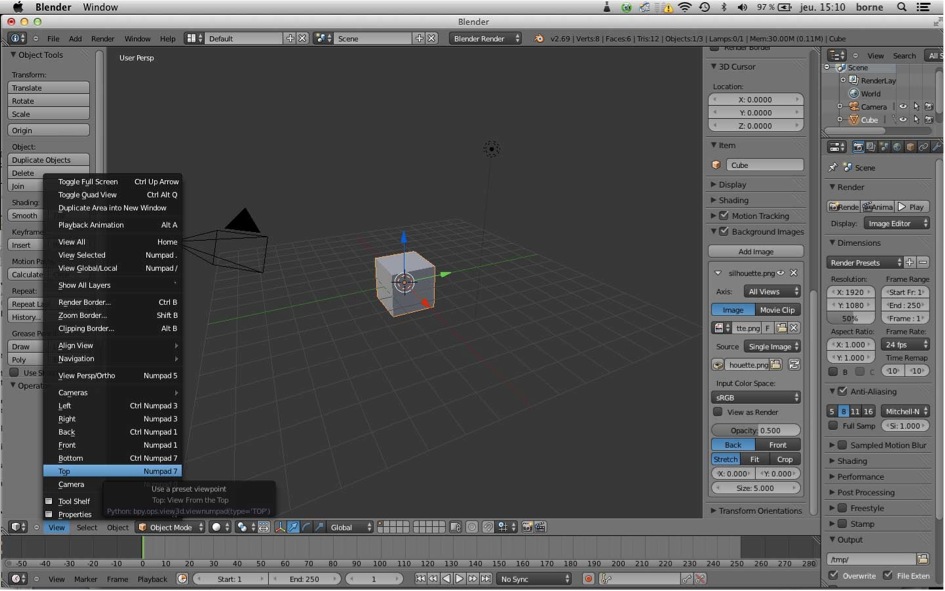This screenshot has width=945, height=591.
Task: Select the translate manipulator arrow icon
Action: tap(294, 527)
